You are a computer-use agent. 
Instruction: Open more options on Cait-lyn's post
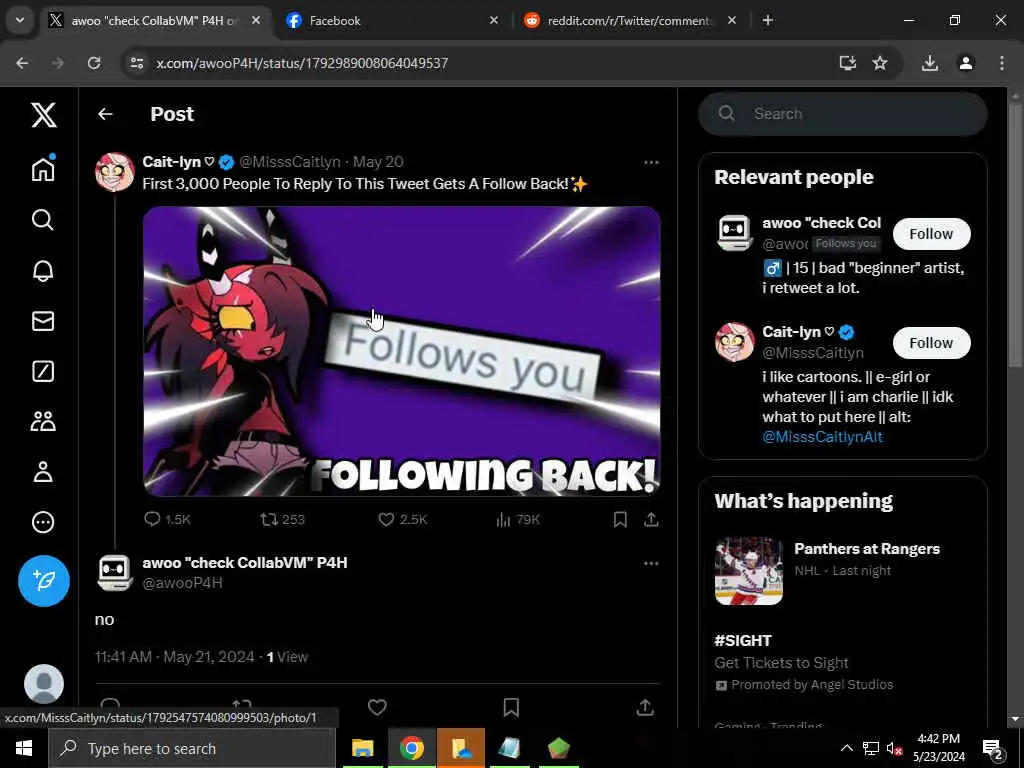click(651, 162)
